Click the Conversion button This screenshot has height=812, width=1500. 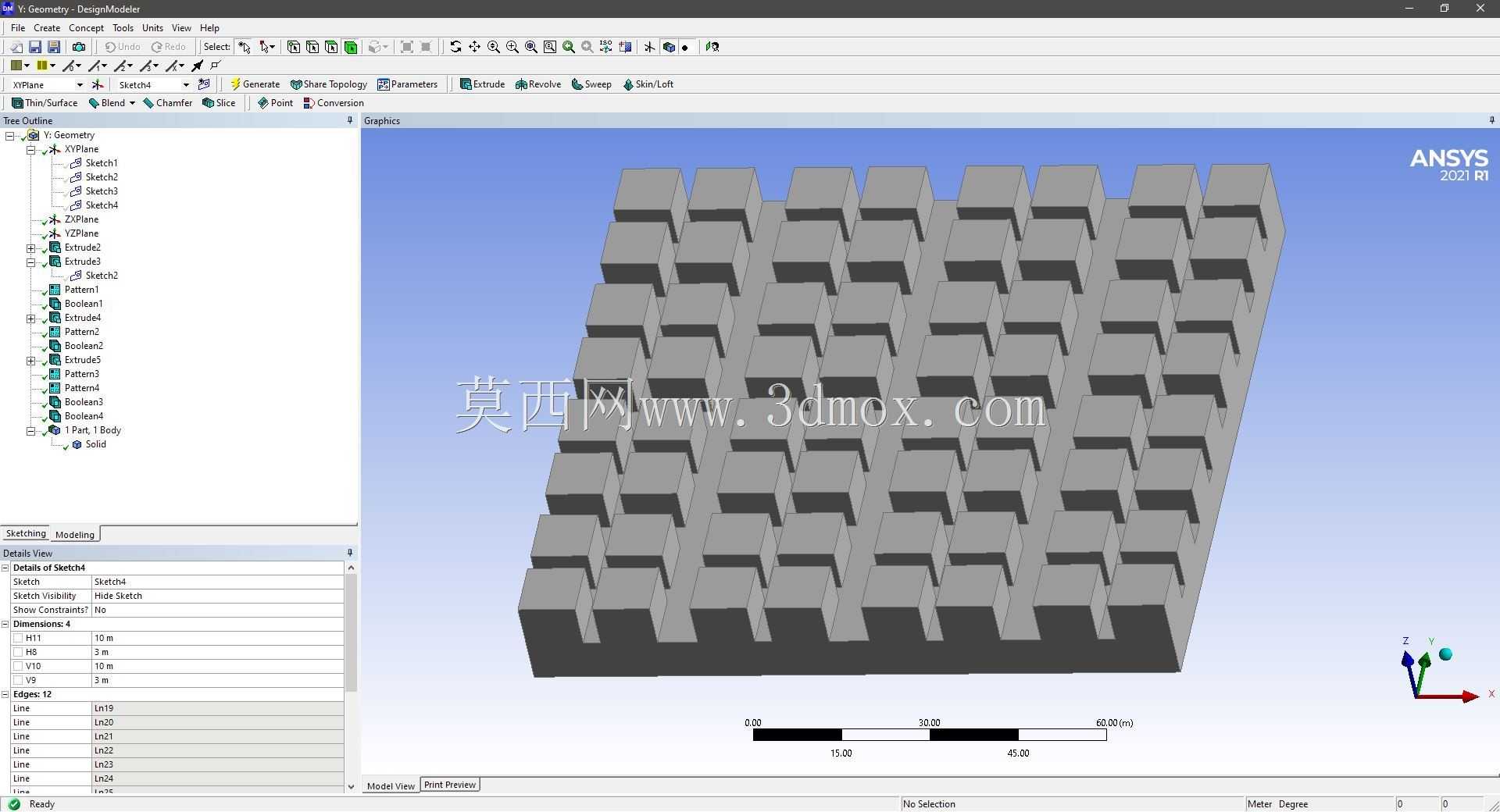[x=334, y=103]
